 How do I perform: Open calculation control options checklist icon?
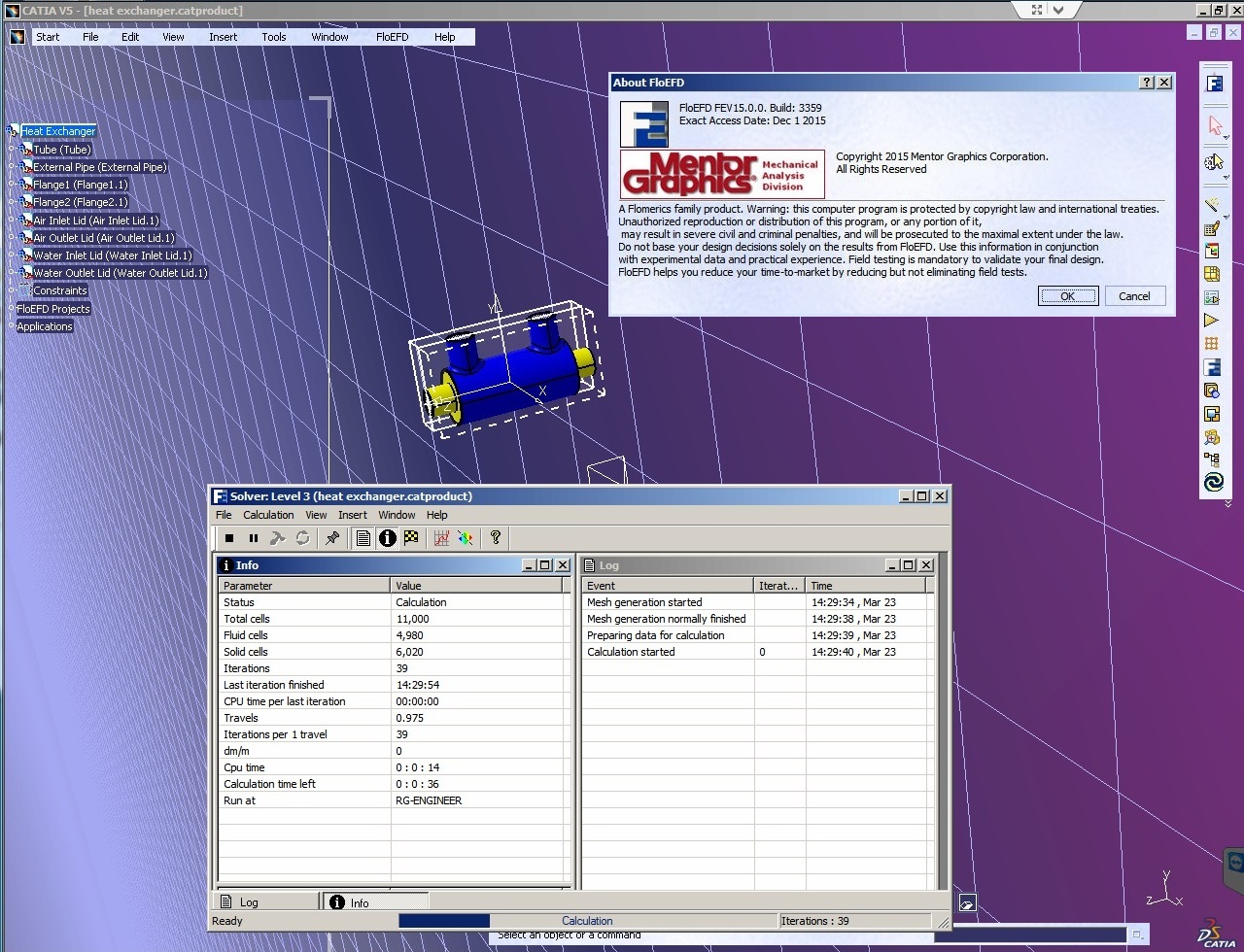(x=1212, y=297)
